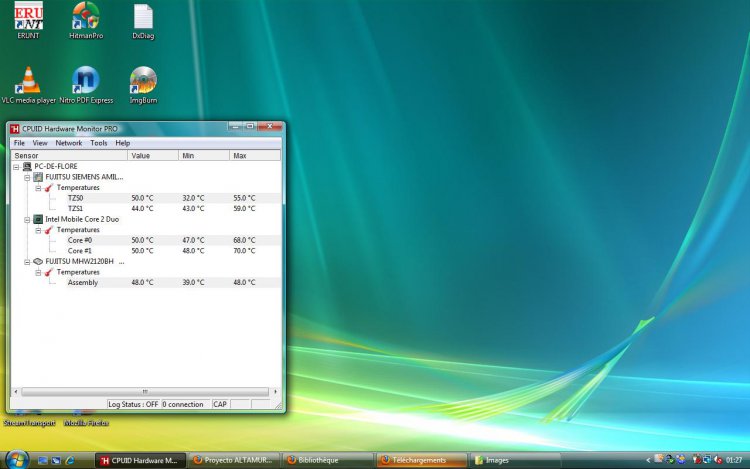This screenshot has width=750, height=469.
Task: Click TZS0 min value 32.0 °C
Action: [x=193, y=198]
